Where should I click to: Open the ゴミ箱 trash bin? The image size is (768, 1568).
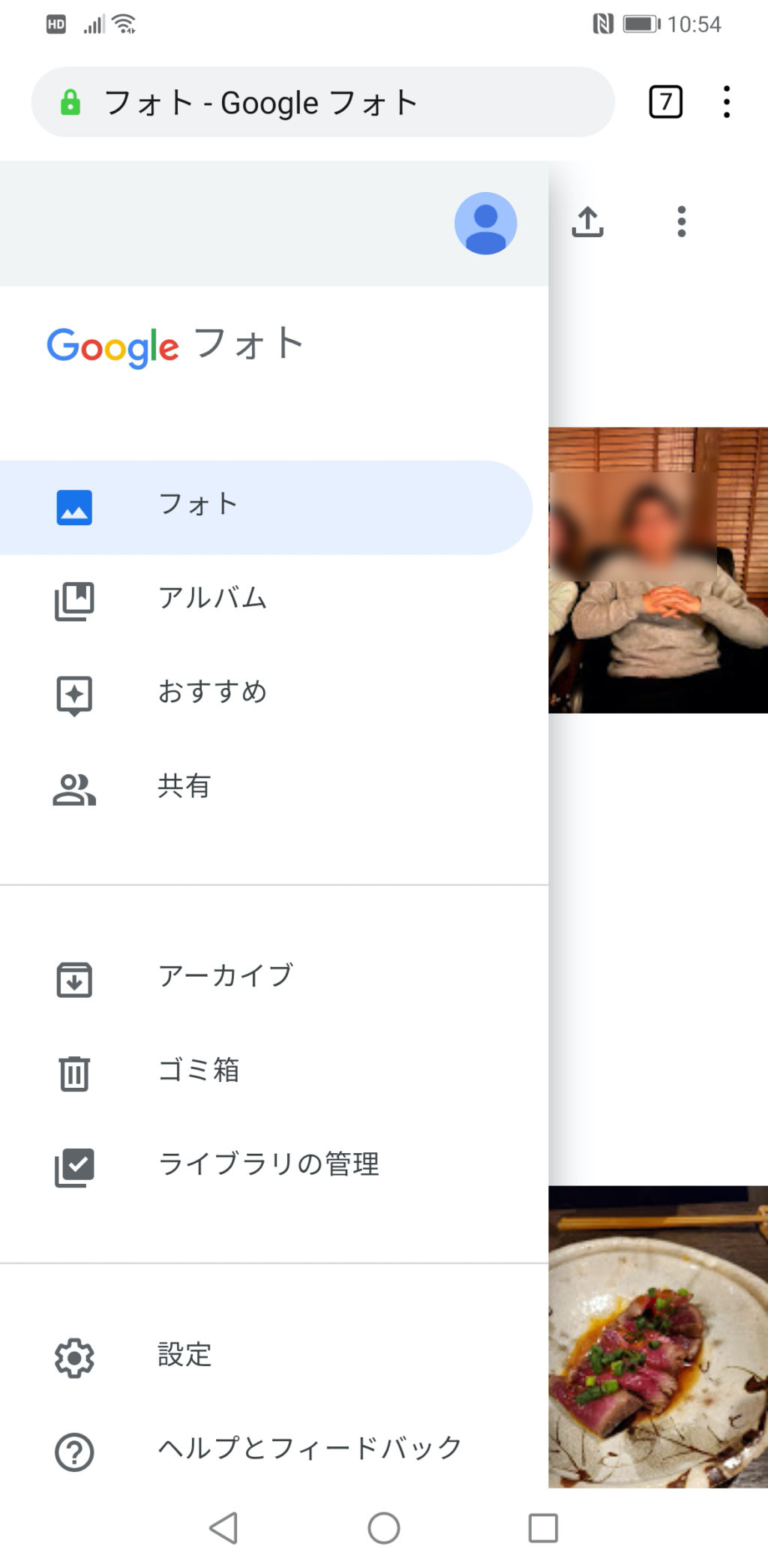click(x=198, y=1071)
